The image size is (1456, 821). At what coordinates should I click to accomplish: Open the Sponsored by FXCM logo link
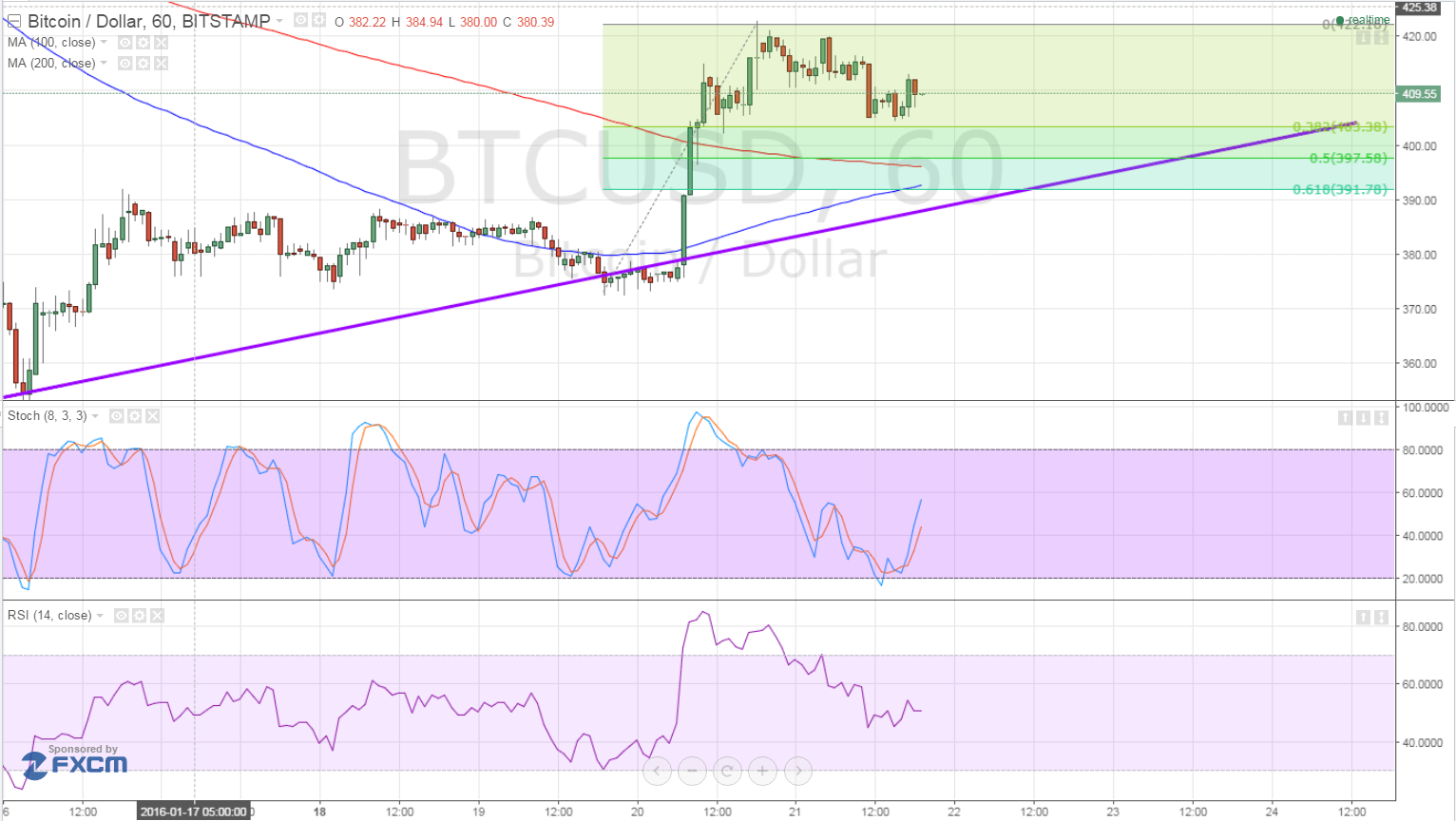(x=74, y=761)
